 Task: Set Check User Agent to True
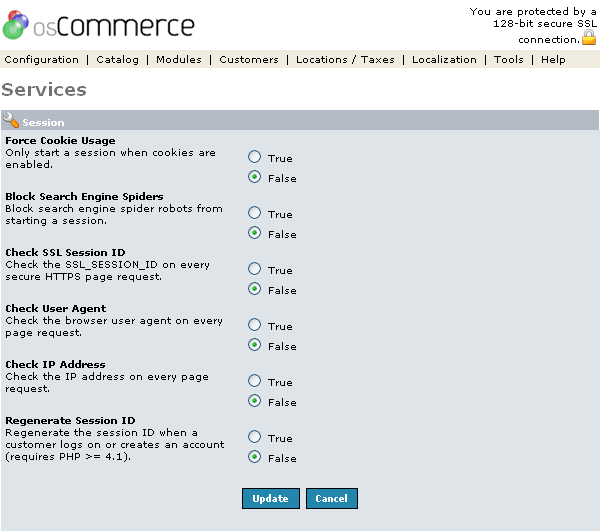point(254,325)
